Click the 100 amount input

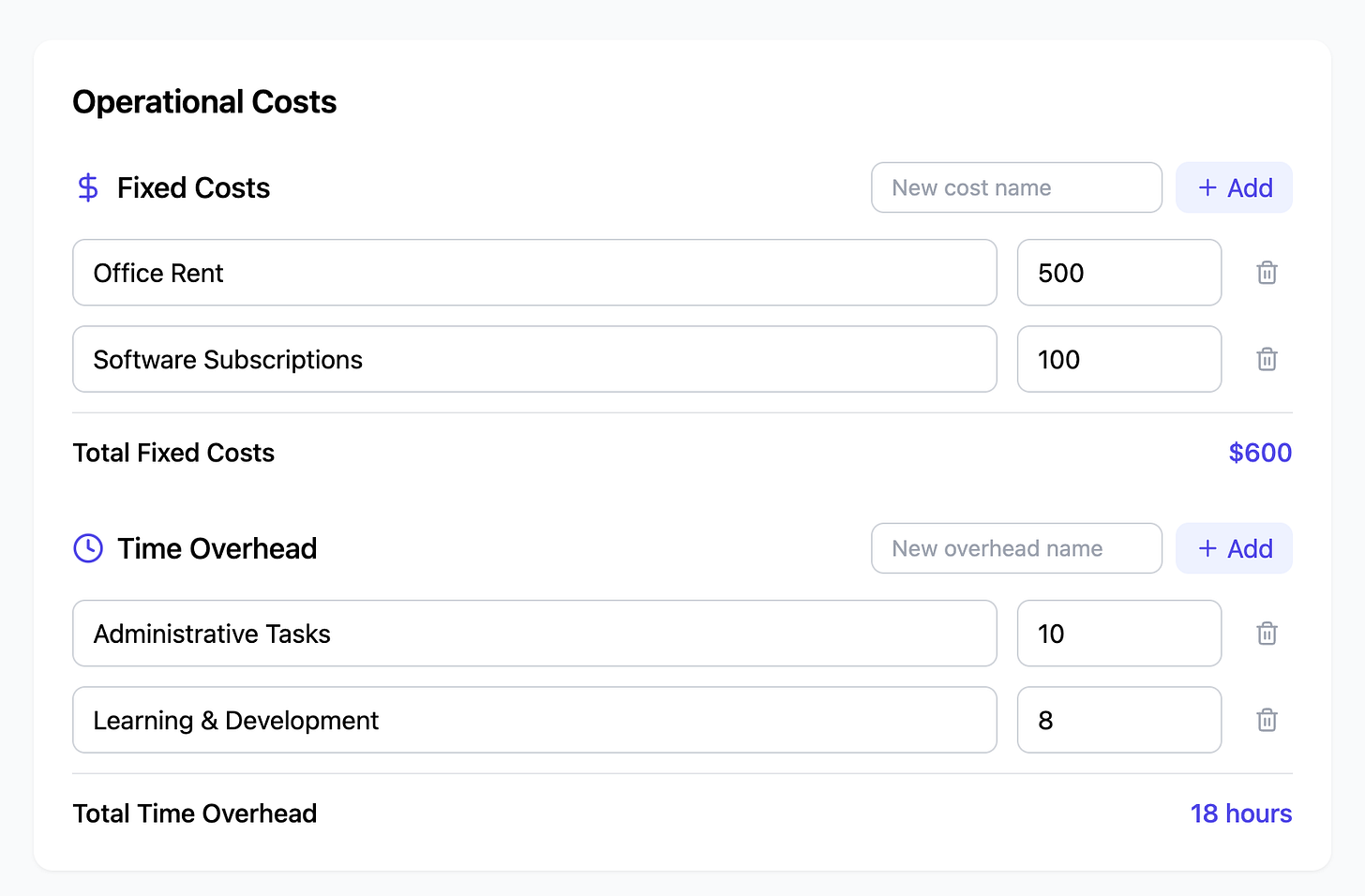(1118, 359)
